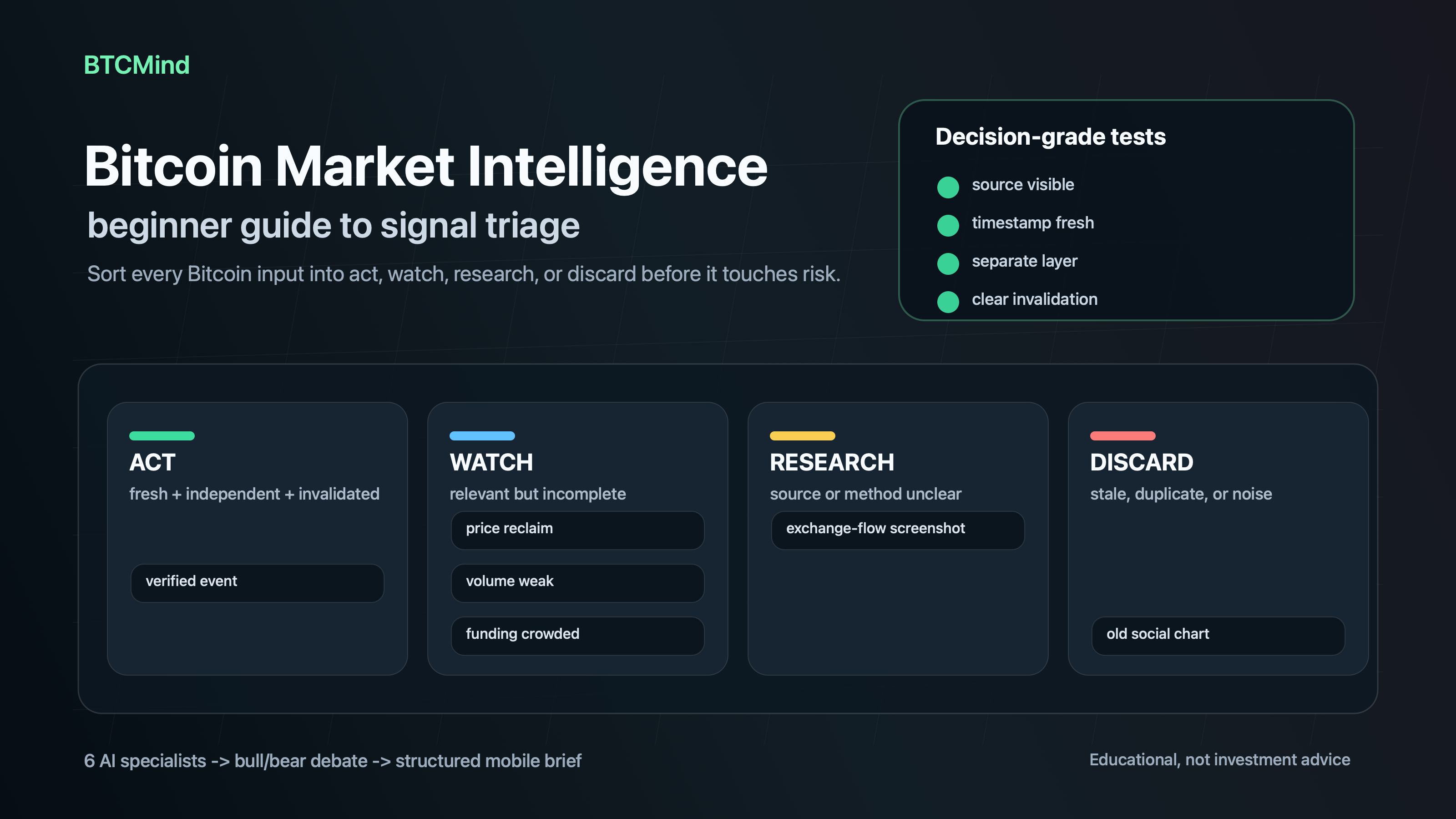Select the exchange-flow screenshot chip

(x=898, y=530)
